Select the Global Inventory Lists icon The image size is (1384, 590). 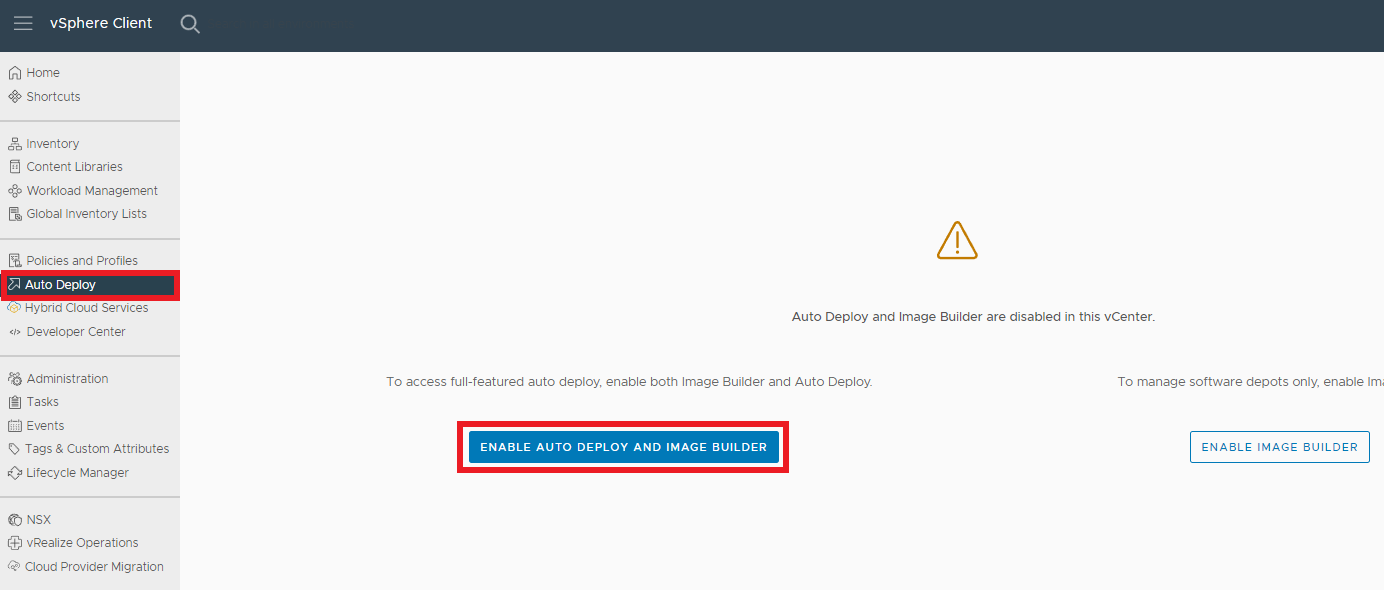point(14,213)
